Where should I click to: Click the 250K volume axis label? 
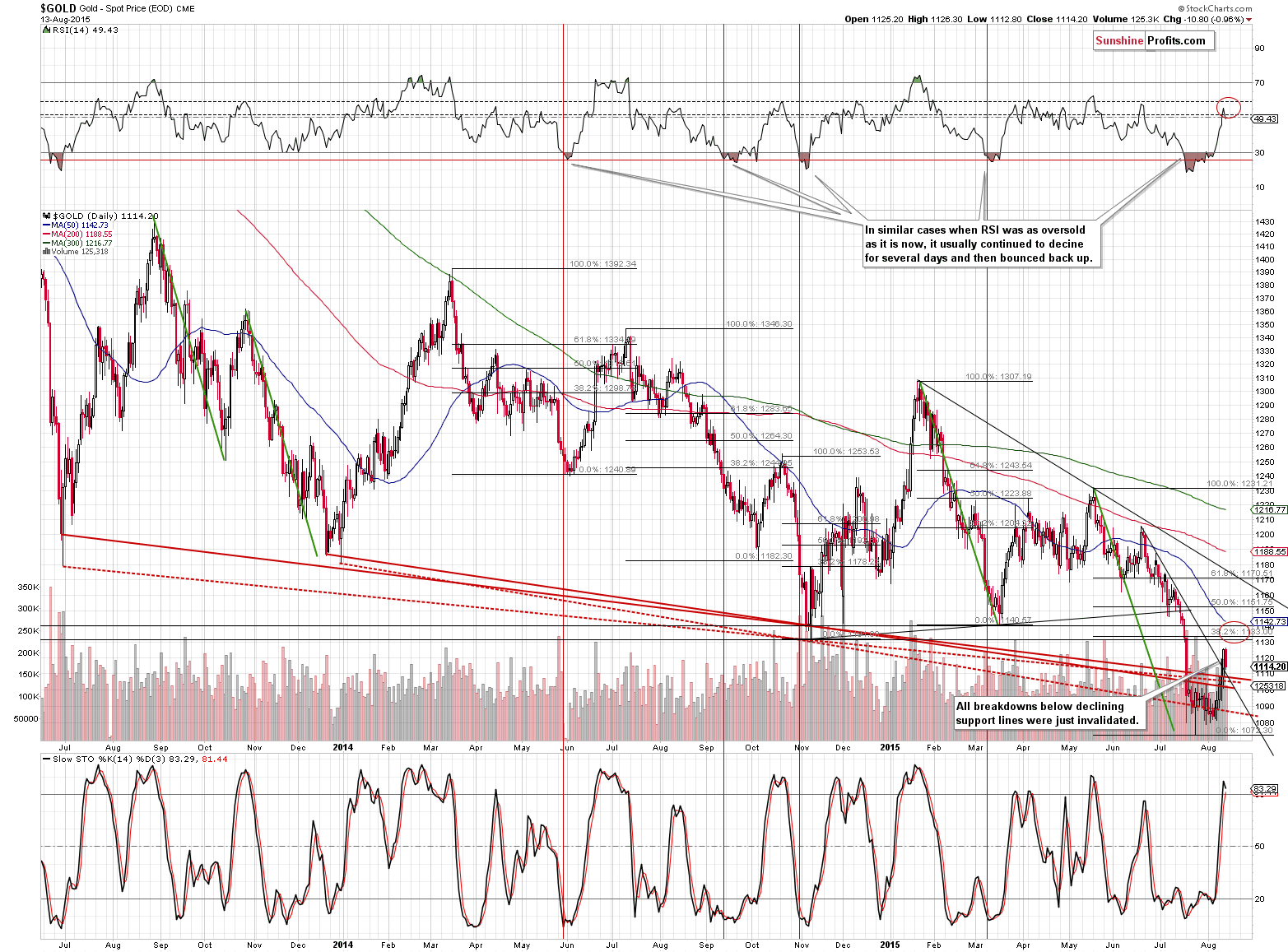click(28, 631)
